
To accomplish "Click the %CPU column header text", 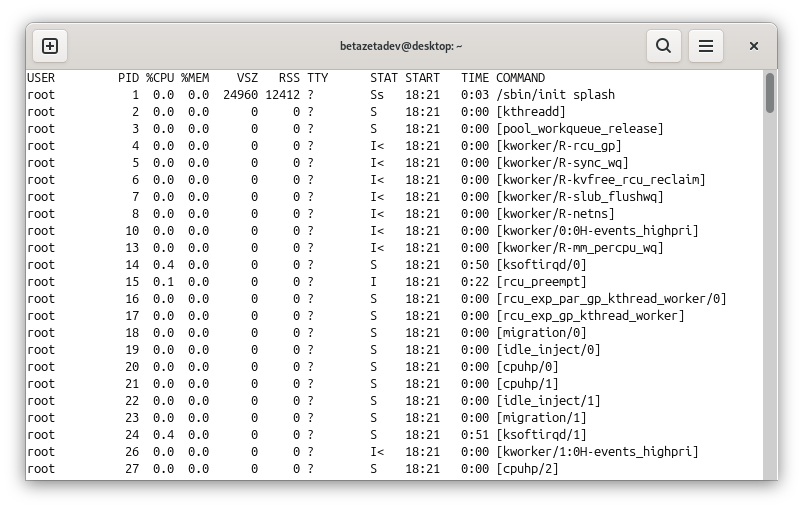I will pos(160,78).
